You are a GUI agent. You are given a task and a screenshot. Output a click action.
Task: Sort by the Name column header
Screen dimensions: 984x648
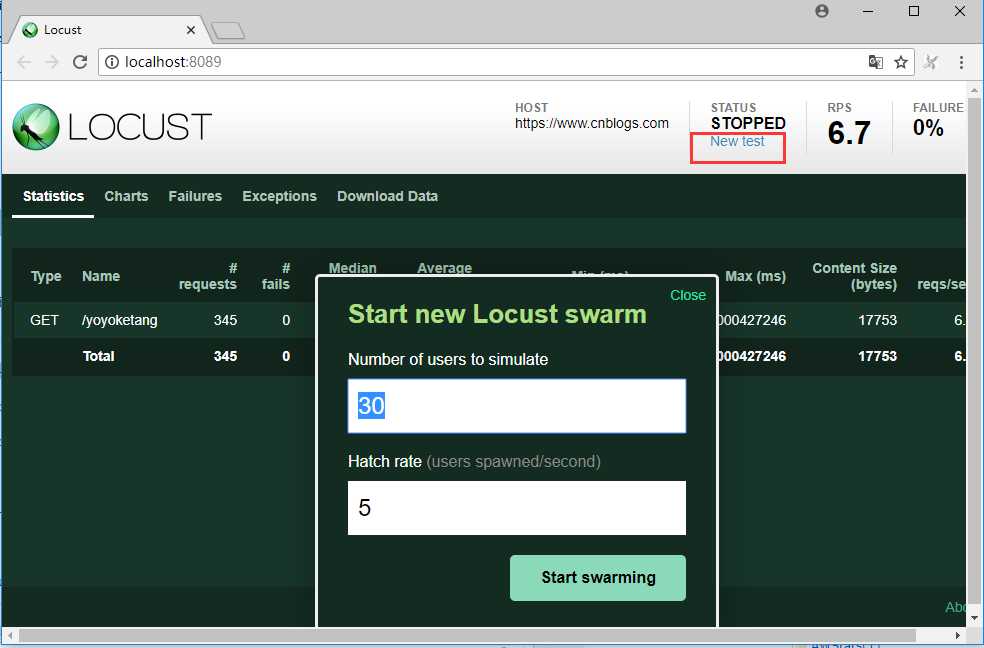point(100,277)
